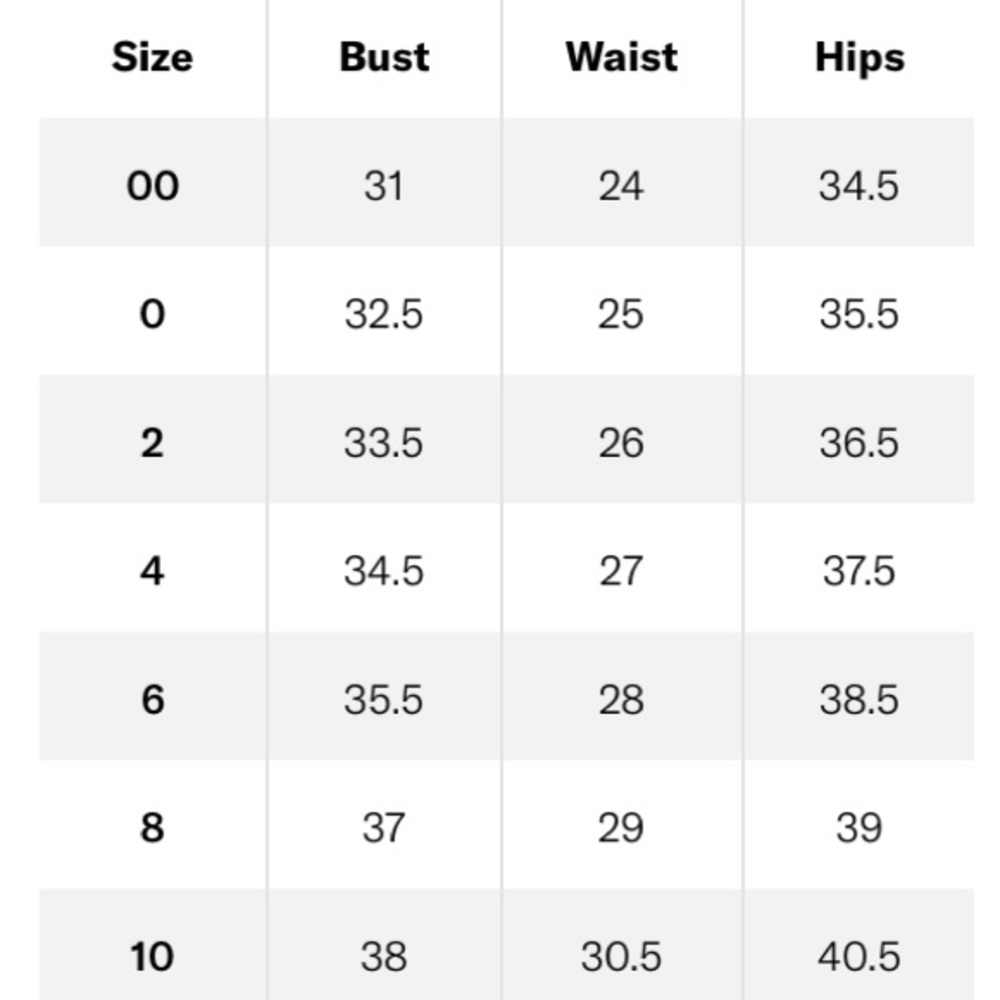The height and width of the screenshot is (1000, 1000).
Task: Select the size 0 row label
Action: [152, 314]
